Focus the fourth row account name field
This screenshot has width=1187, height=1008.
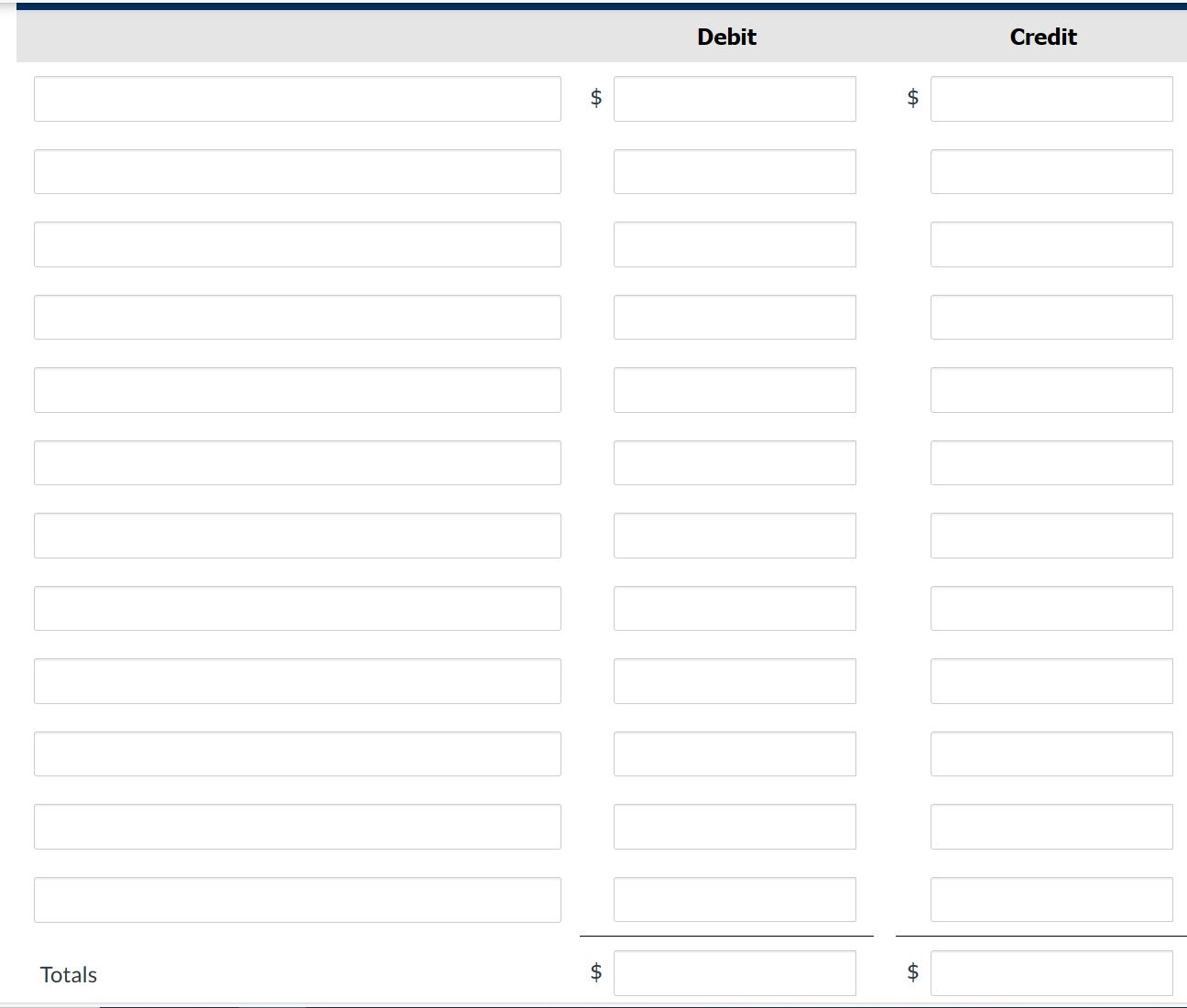coord(297,317)
